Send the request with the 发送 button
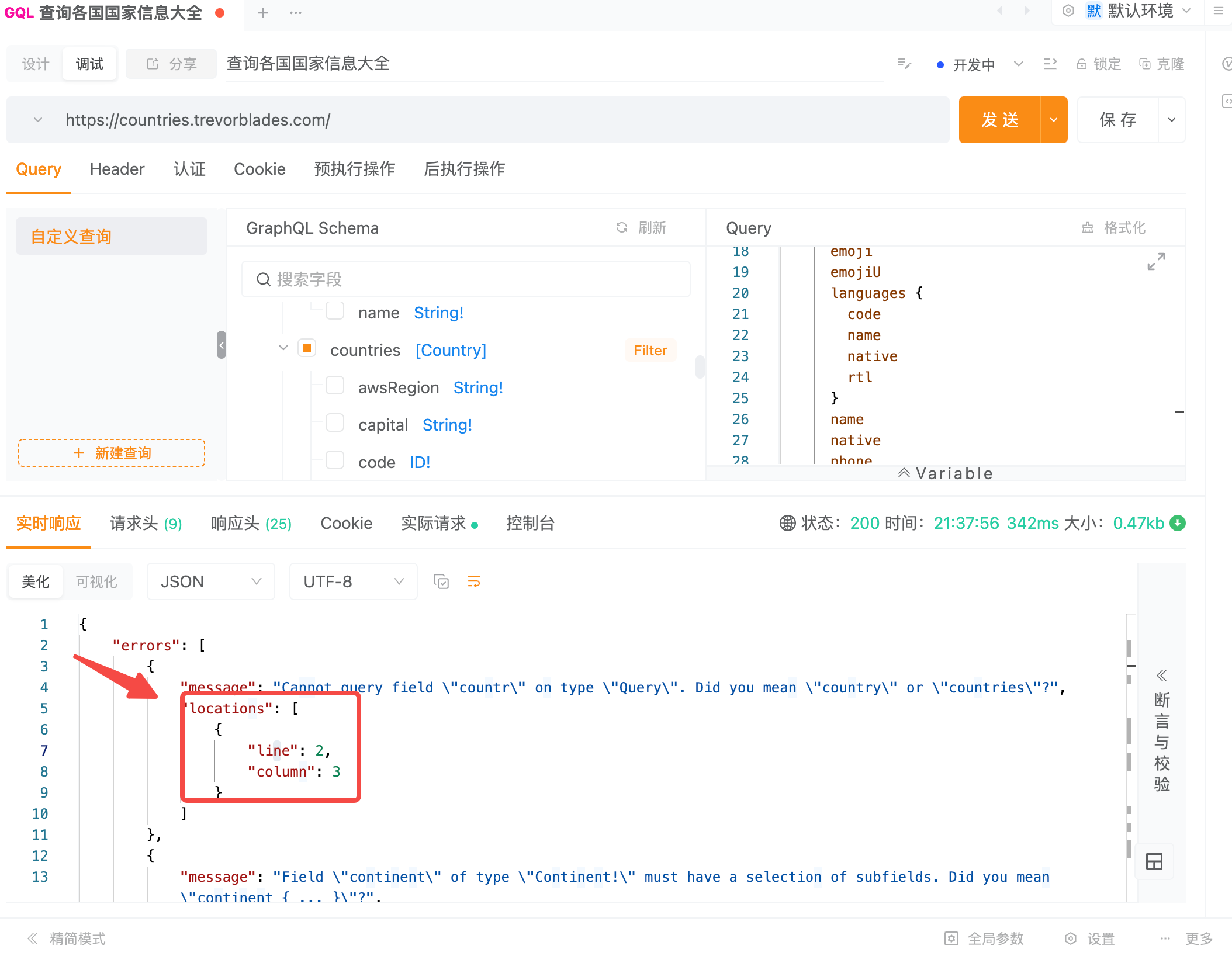 1000,120
